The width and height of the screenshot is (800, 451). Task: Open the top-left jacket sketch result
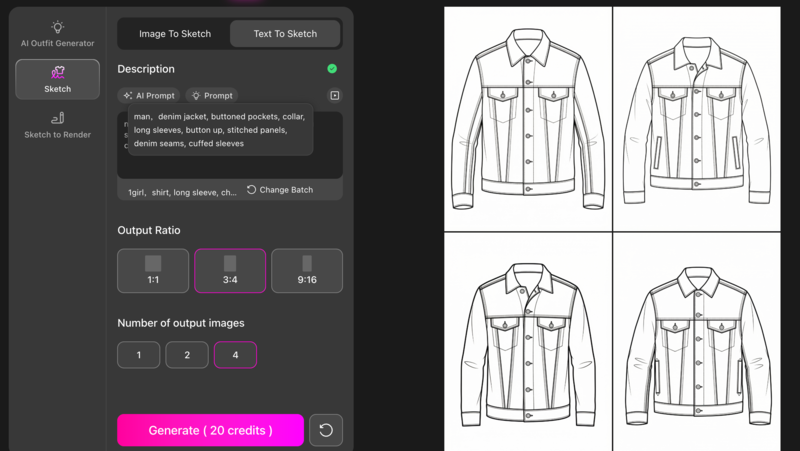(528, 119)
